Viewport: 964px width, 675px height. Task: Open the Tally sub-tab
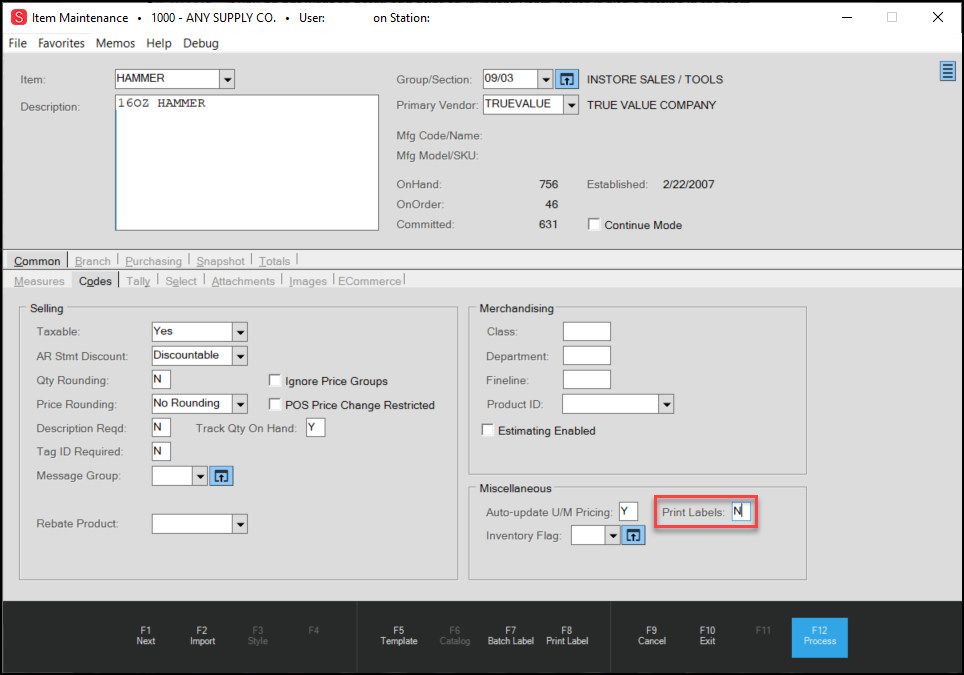coord(138,281)
